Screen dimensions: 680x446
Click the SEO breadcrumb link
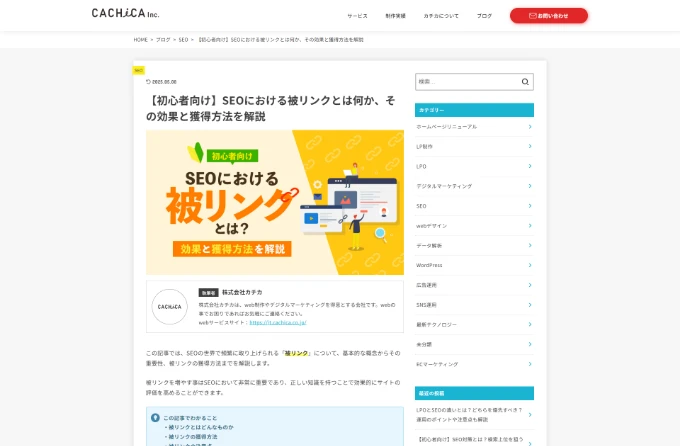[183, 39]
